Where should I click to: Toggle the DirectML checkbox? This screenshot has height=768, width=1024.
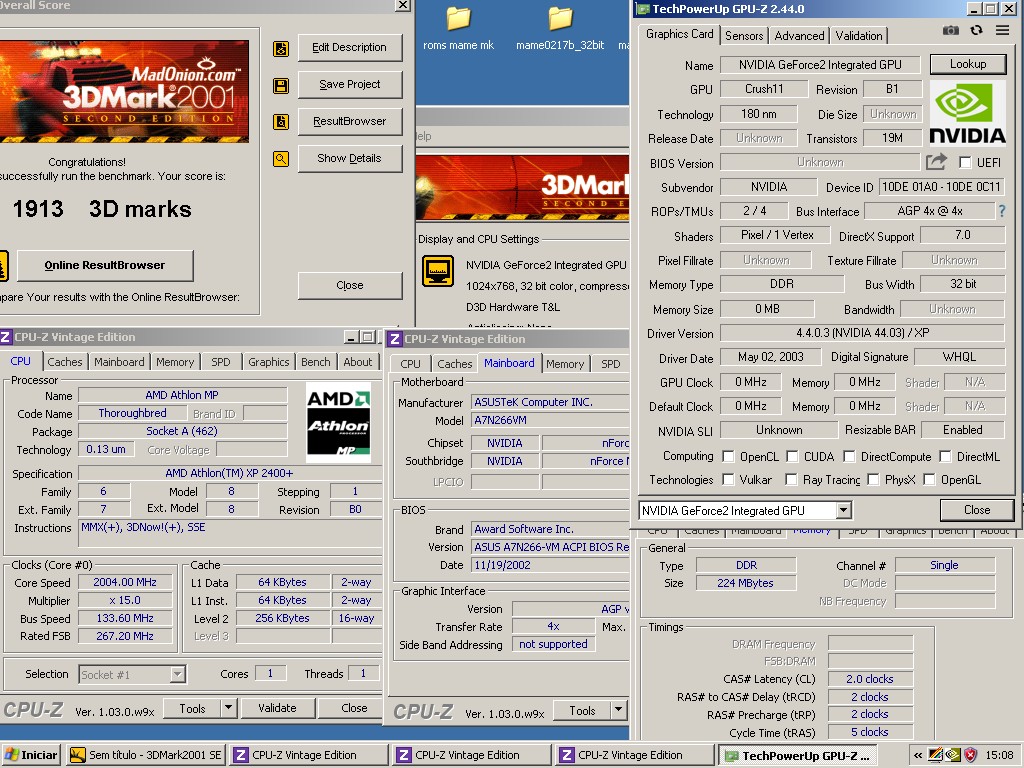[945, 456]
